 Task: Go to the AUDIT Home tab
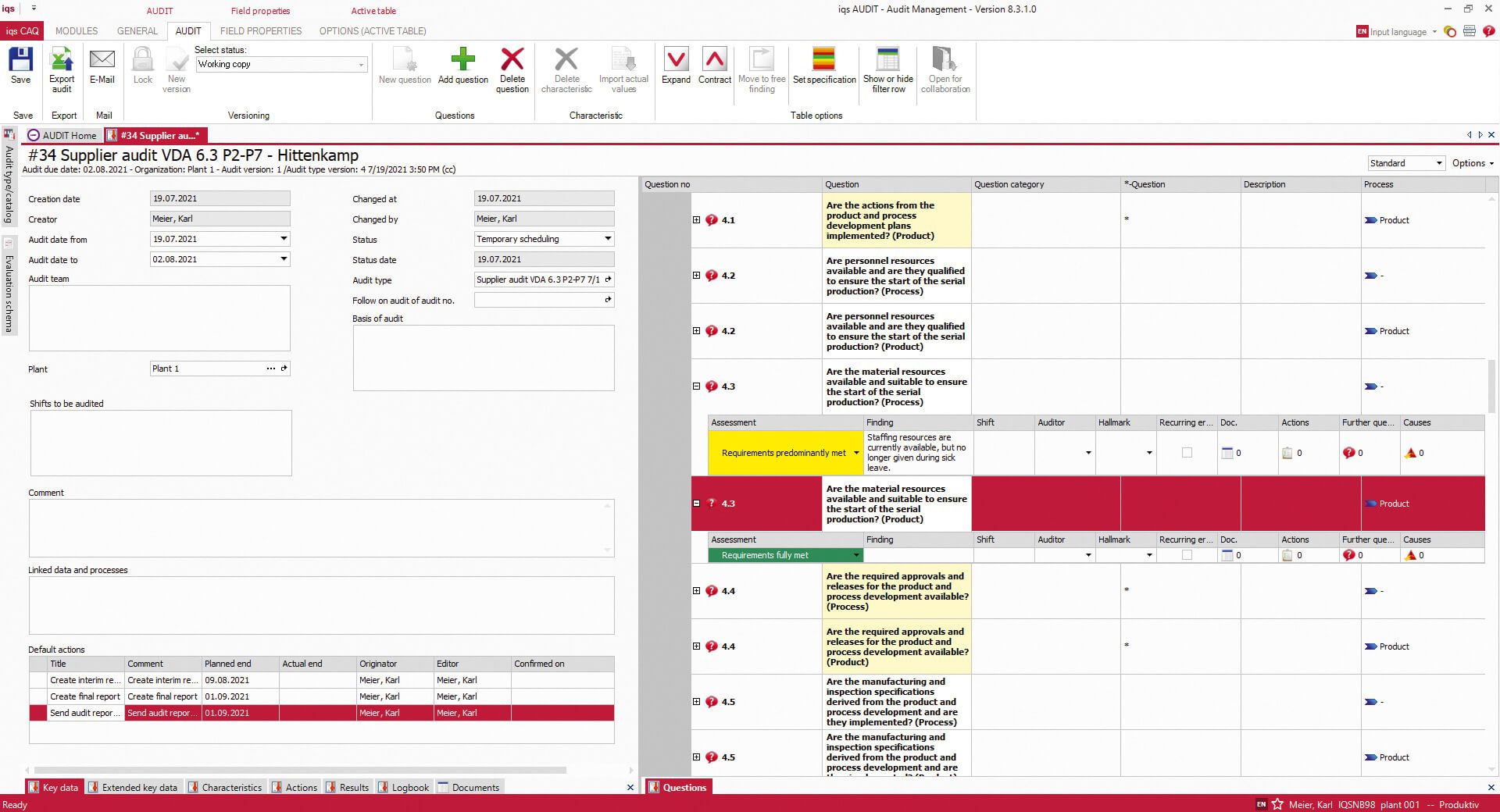(62, 135)
